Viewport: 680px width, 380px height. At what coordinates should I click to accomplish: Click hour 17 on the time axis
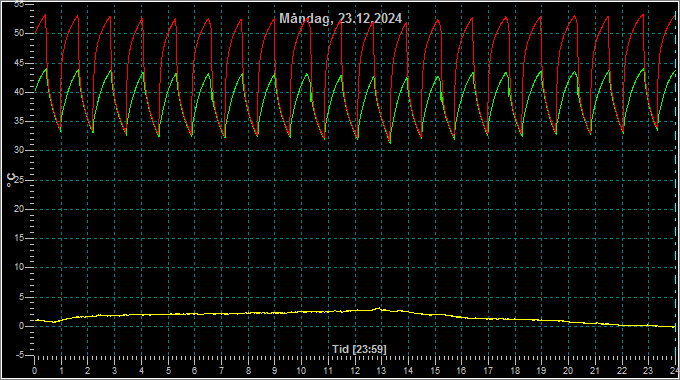coord(489,371)
